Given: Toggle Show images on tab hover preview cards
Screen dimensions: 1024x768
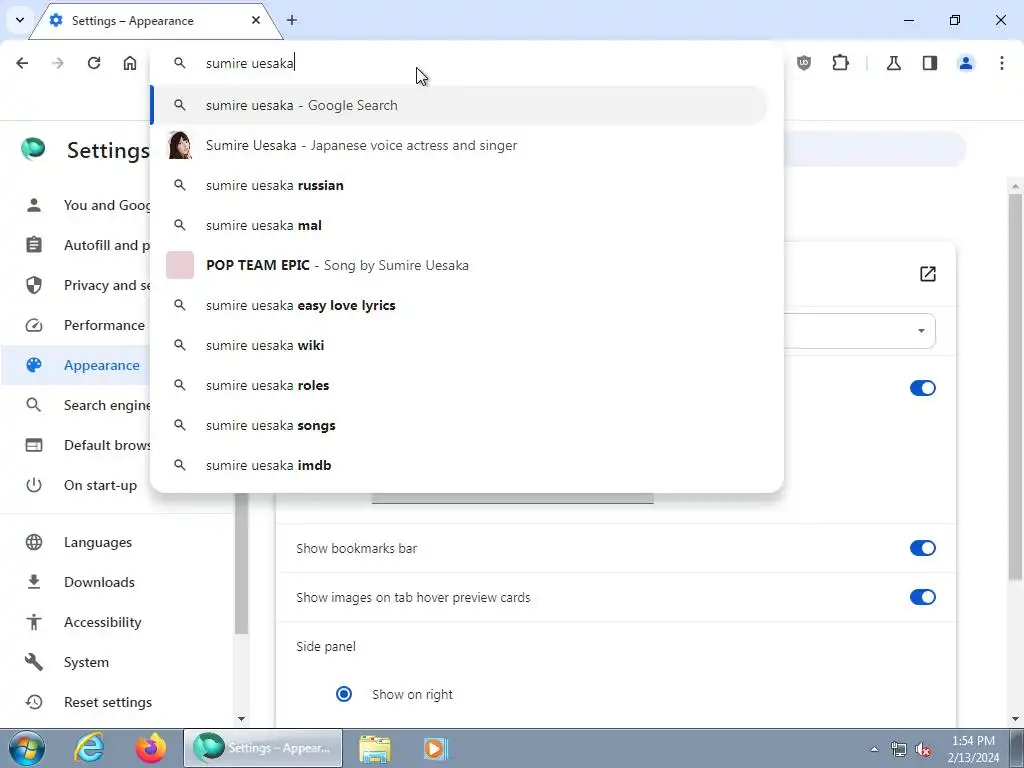Looking at the screenshot, I should pyautogui.click(x=922, y=597).
